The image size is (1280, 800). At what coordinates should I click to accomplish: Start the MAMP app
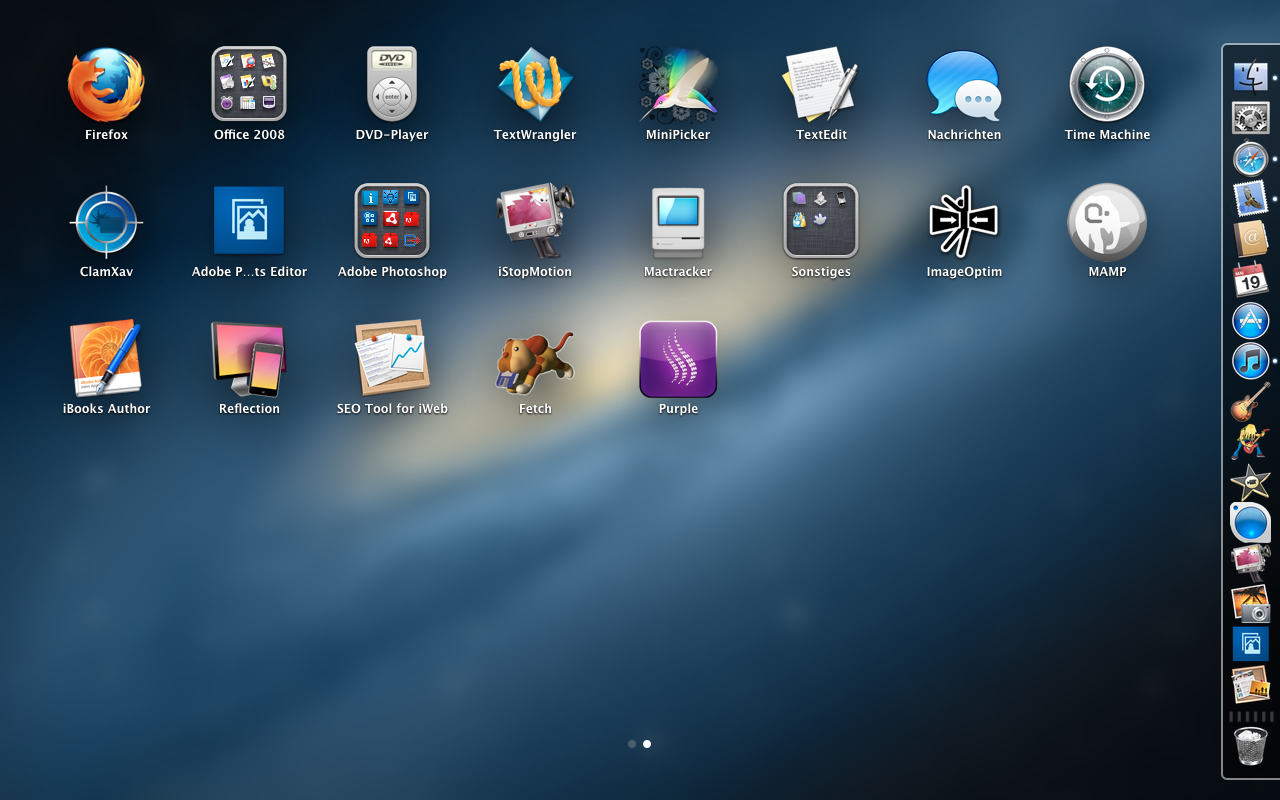coord(1107,222)
